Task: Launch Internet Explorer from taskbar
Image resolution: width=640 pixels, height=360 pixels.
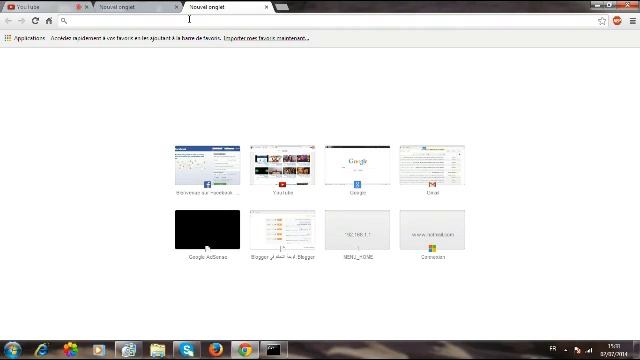Action: tap(42, 350)
